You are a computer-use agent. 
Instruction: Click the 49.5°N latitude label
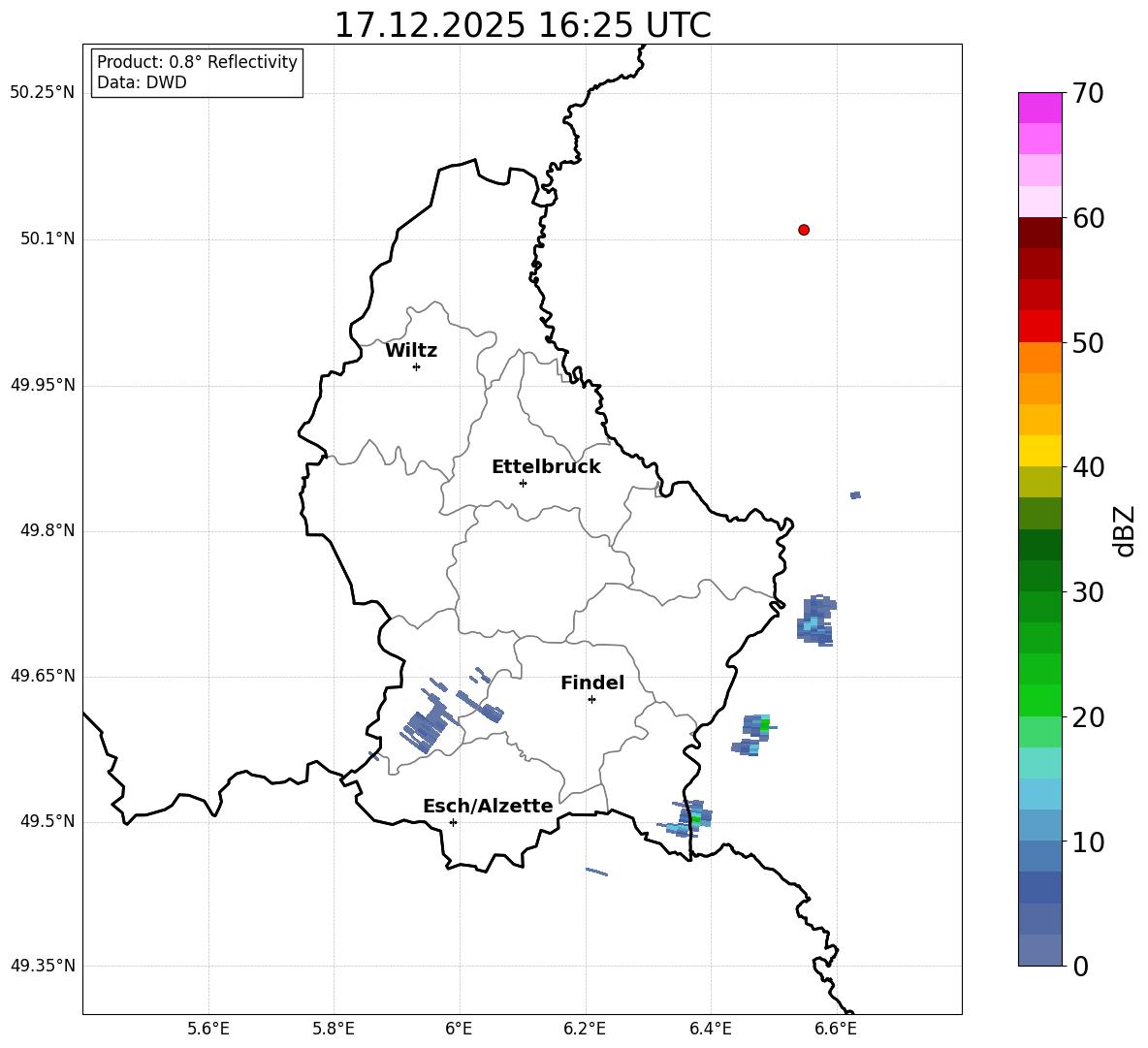(47, 821)
